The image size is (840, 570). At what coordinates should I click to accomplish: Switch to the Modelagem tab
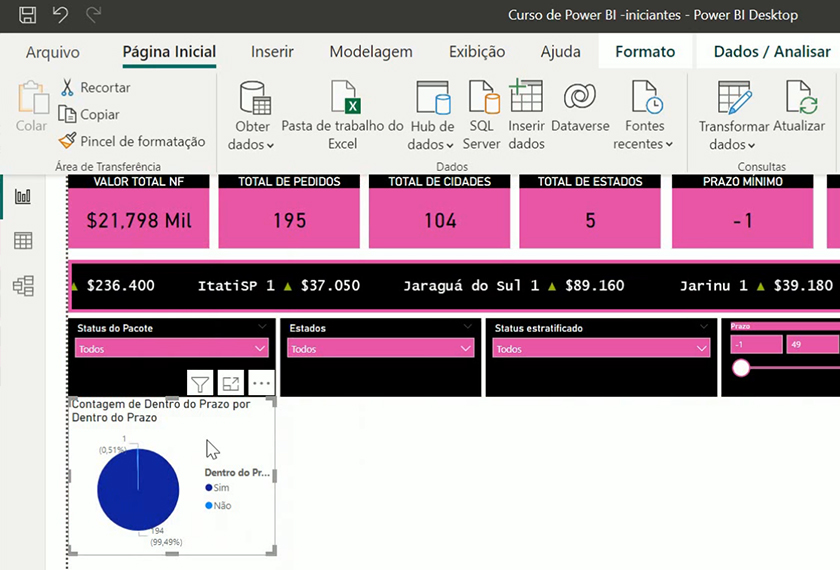click(370, 52)
